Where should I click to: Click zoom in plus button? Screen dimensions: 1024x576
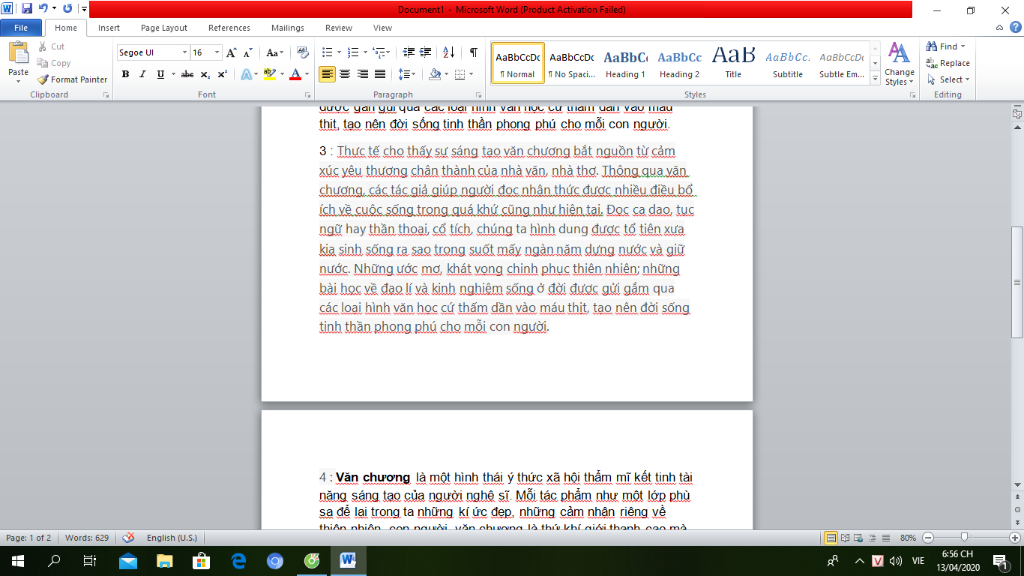(x=1014, y=538)
